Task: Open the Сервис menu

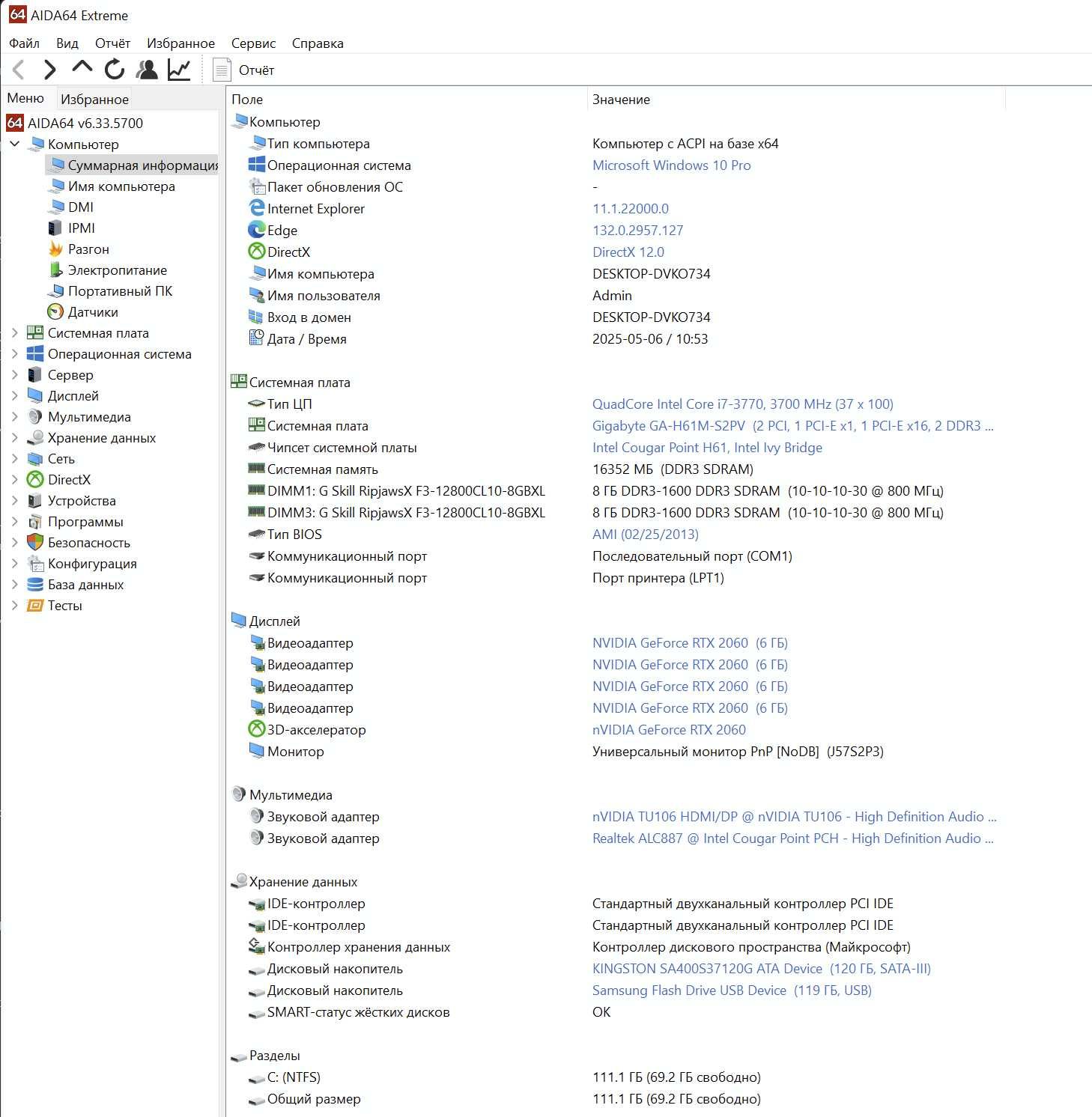Action: pyautogui.click(x=253, y=43)
